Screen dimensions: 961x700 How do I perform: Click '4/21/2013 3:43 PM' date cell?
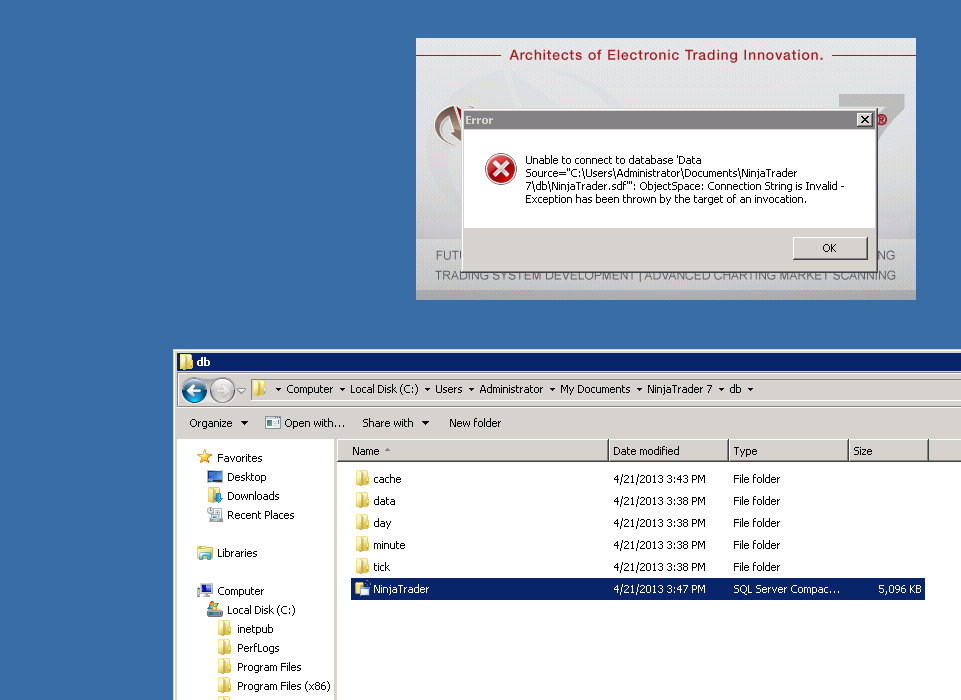(659, 479)
